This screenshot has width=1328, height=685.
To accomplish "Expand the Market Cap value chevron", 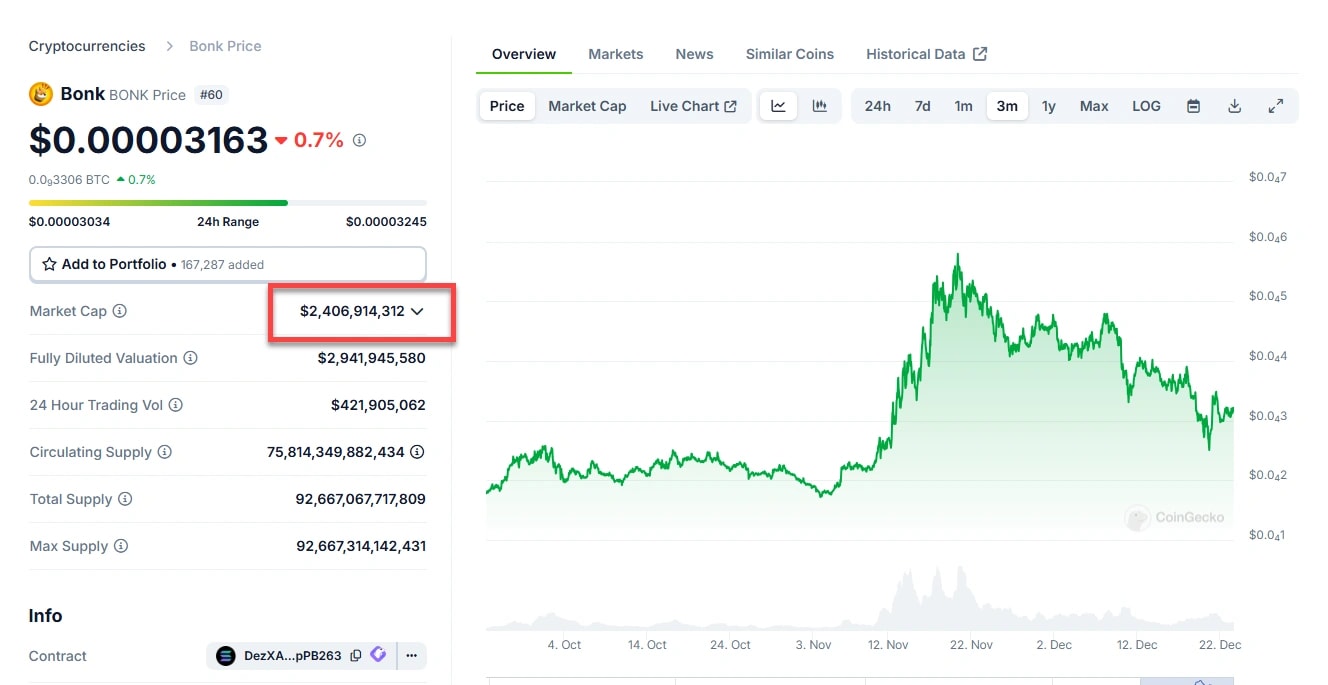I will tap(418, 311).
